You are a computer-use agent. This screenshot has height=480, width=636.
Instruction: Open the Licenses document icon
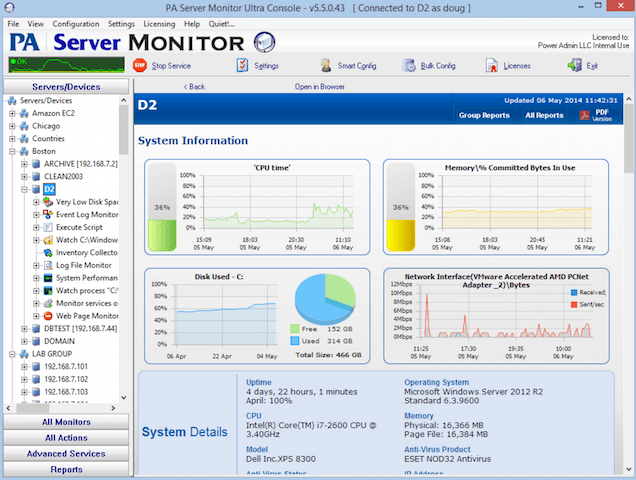click(492, 65)
